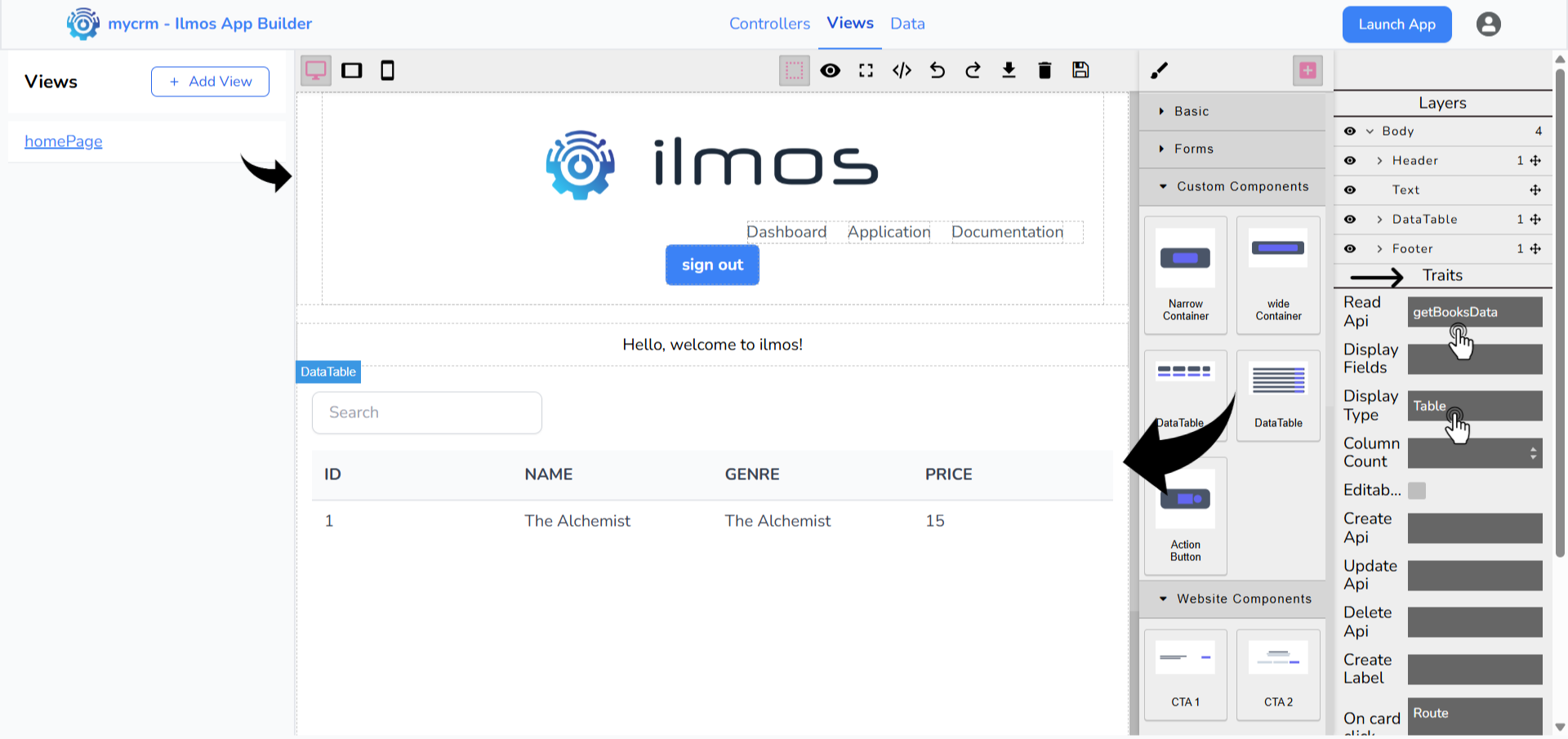Collapse the Custom Components category
Viewport: 1568px width, 739px height.
pos(1232,187)
